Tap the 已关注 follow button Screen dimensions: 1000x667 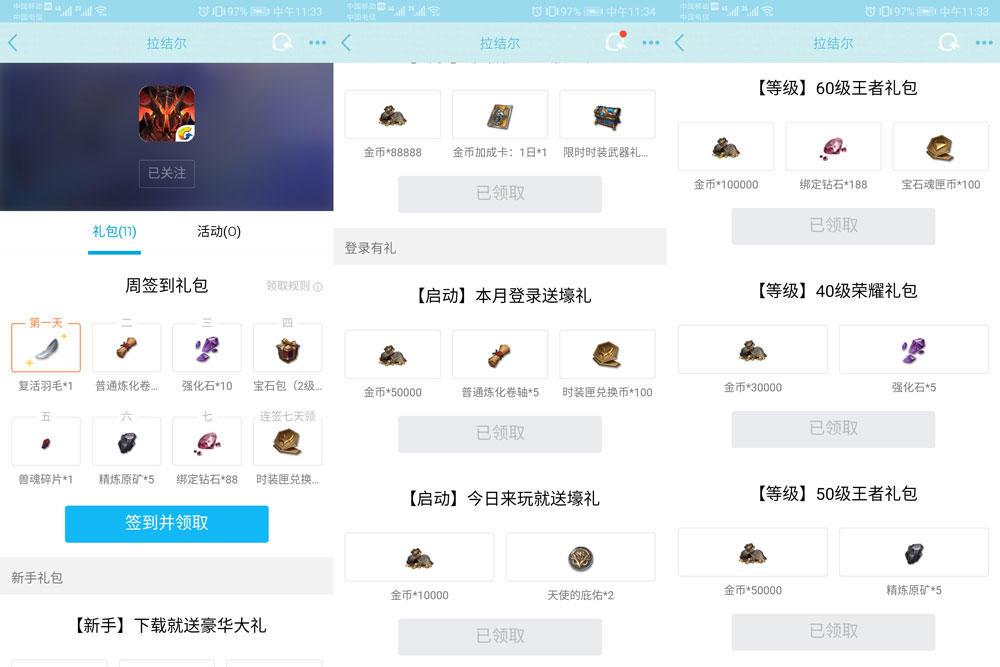pos(167,173)
